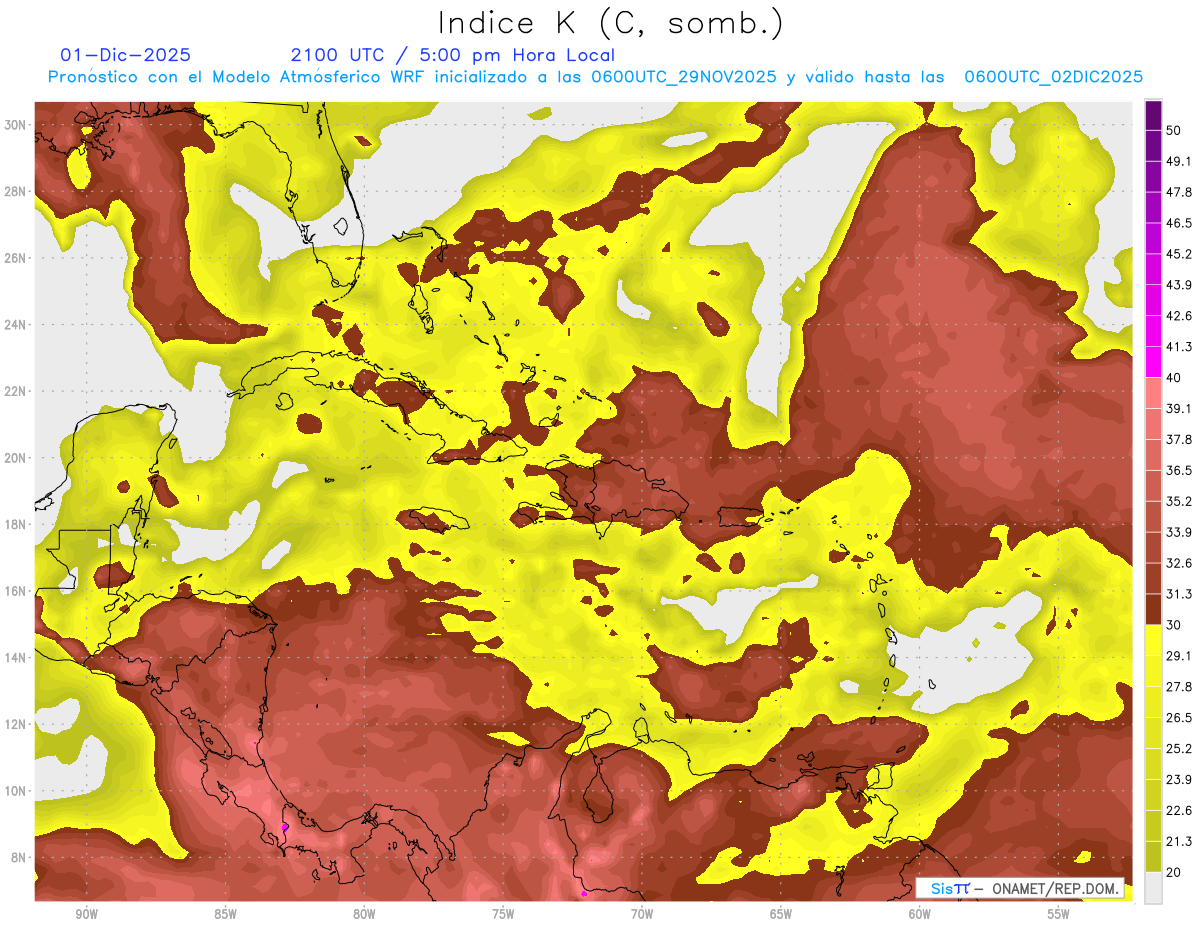The width and height of the screenshot is (1200, 927).
Task: Click the 28N latitude label
Action: point(17,191)
